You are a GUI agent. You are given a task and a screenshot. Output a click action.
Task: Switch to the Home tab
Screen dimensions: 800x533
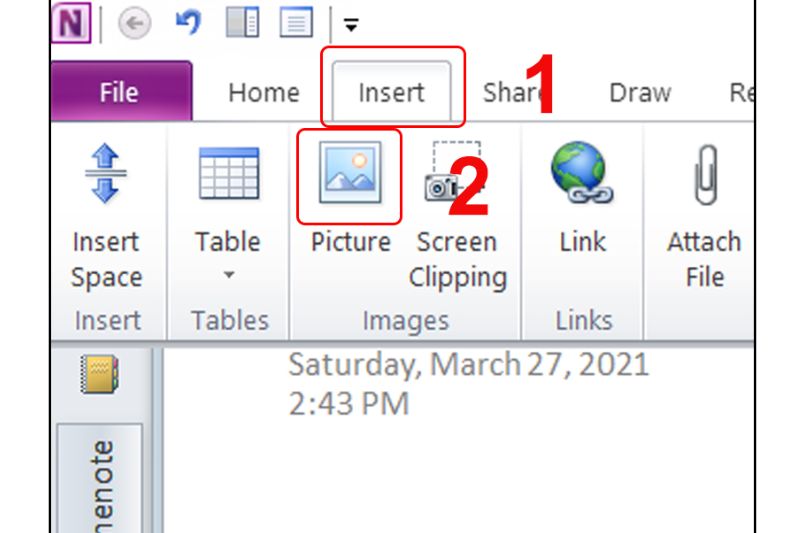(263, 93)
